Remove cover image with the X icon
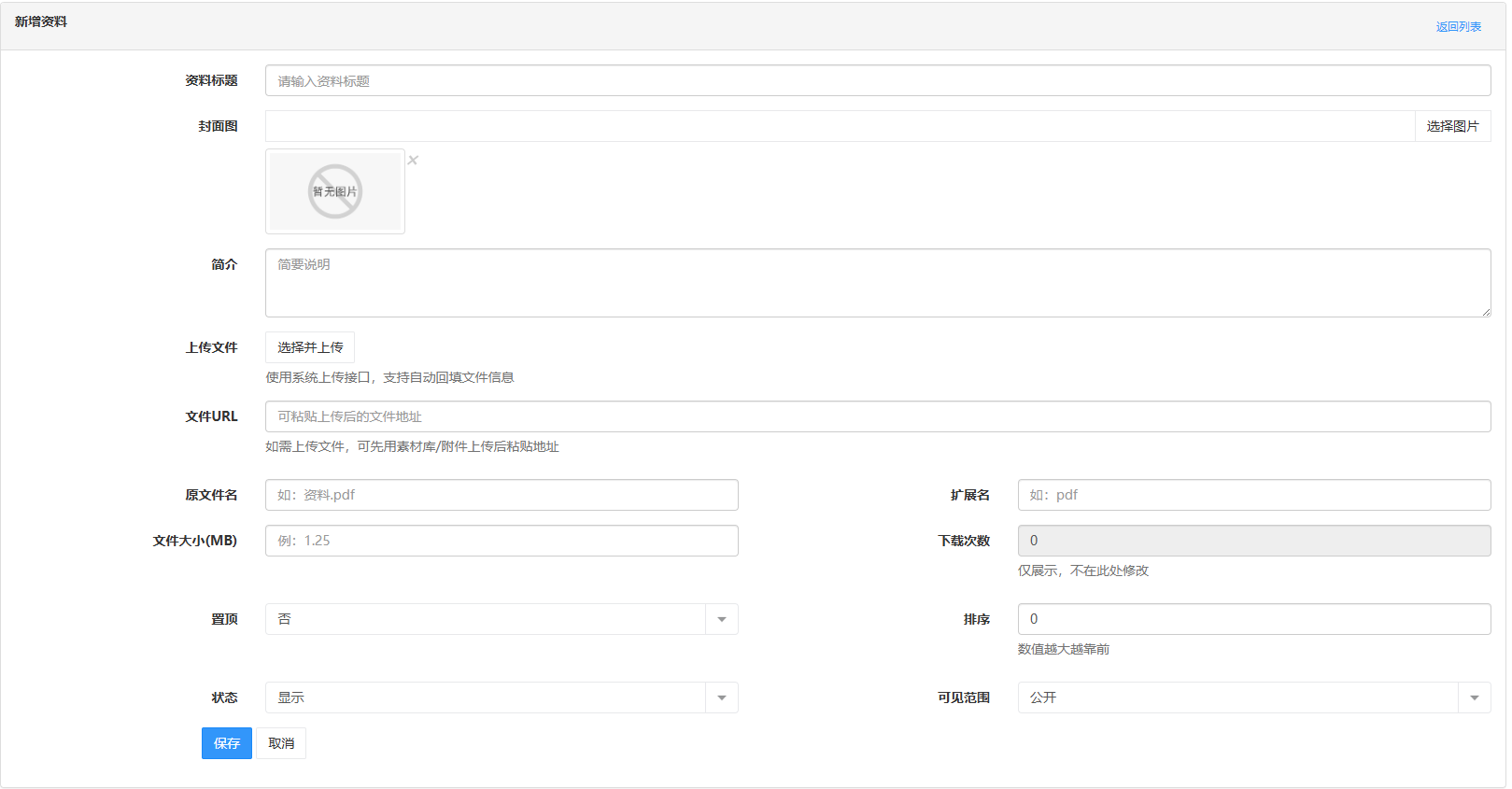1512x789 pixels. pyautogui.click(x=413, y=161)
